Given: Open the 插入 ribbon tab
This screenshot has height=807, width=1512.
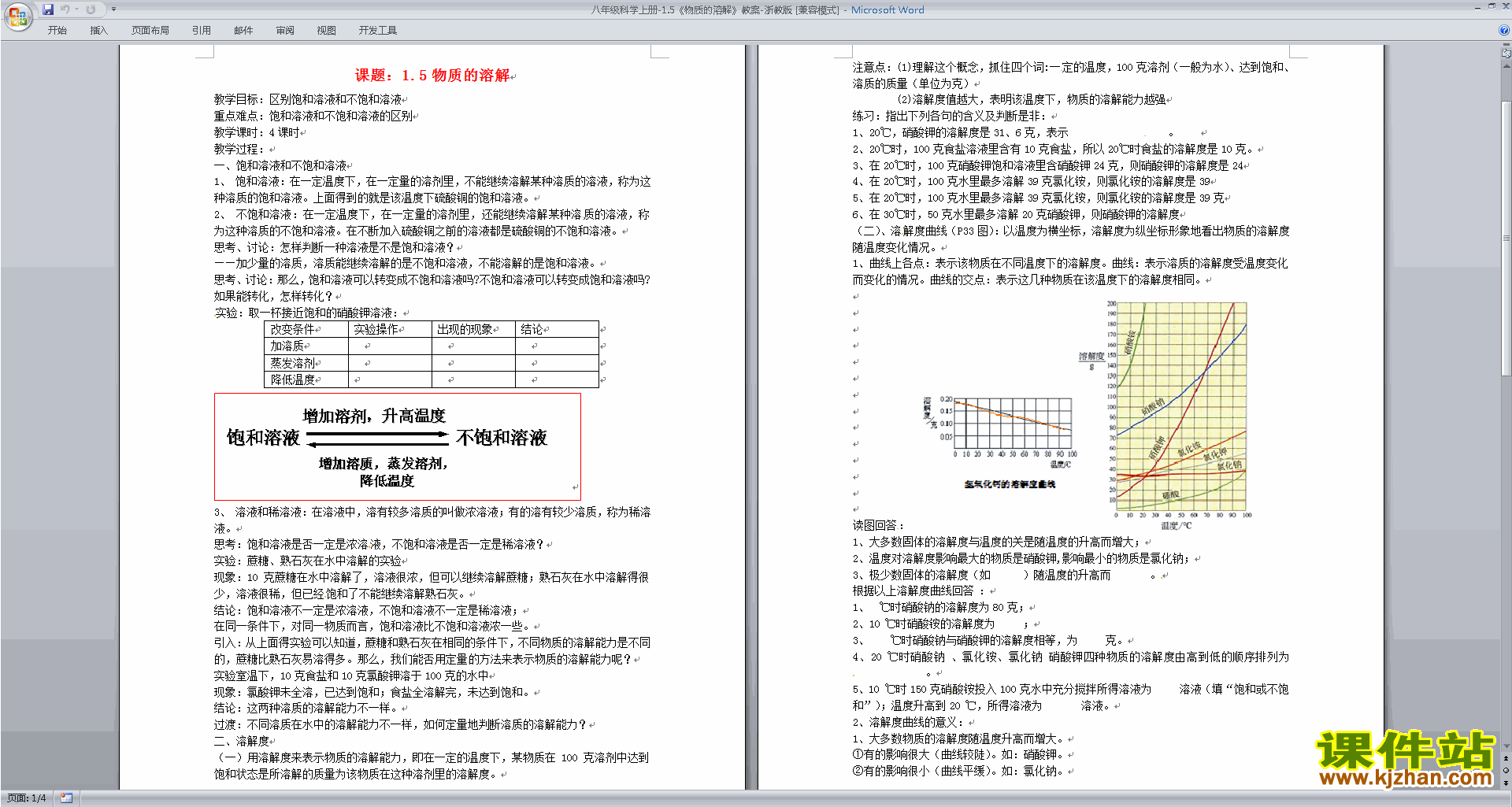Looking at the screenshot, I should coord(98,31).
